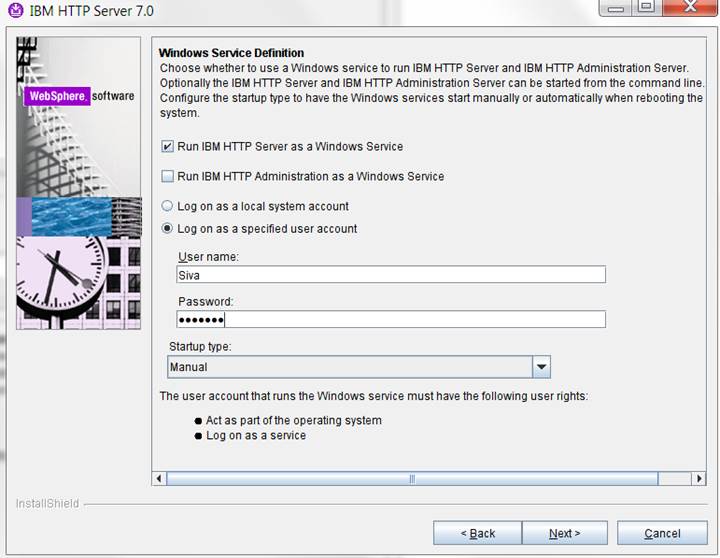Click the Next button
The image size is (720, 558).
coord(565,533)
